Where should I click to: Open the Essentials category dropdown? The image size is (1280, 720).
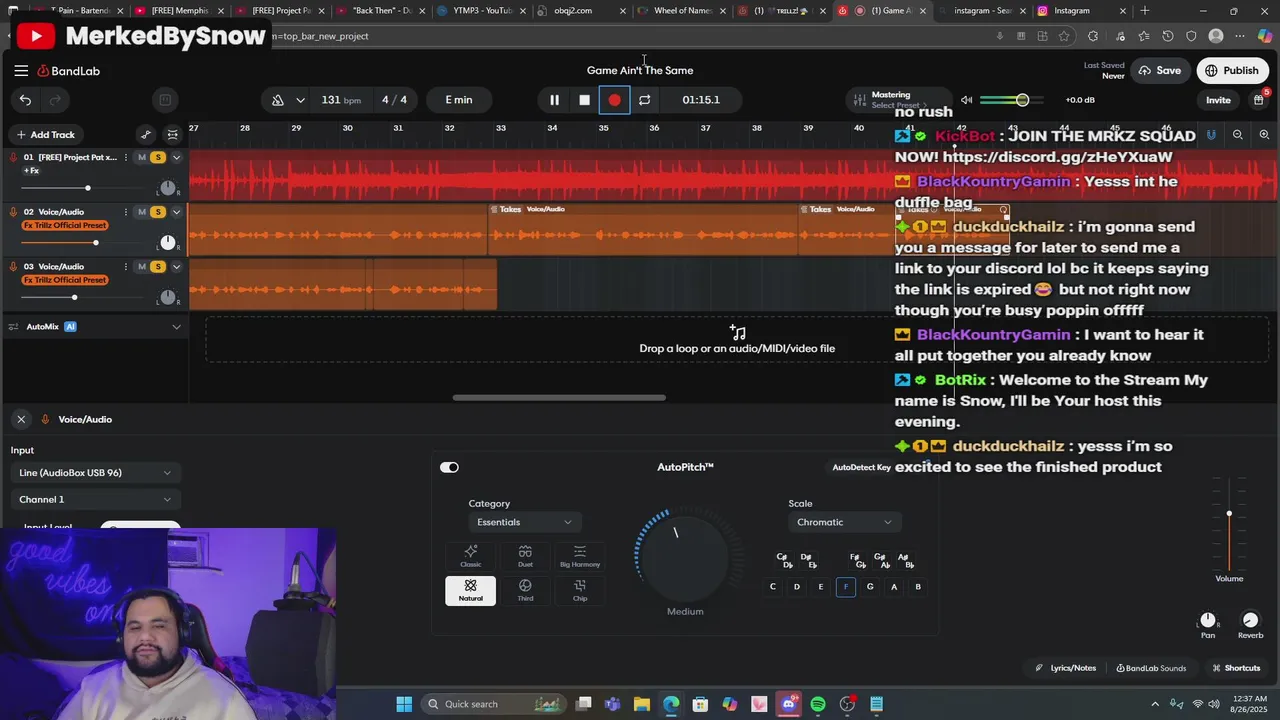525,522
